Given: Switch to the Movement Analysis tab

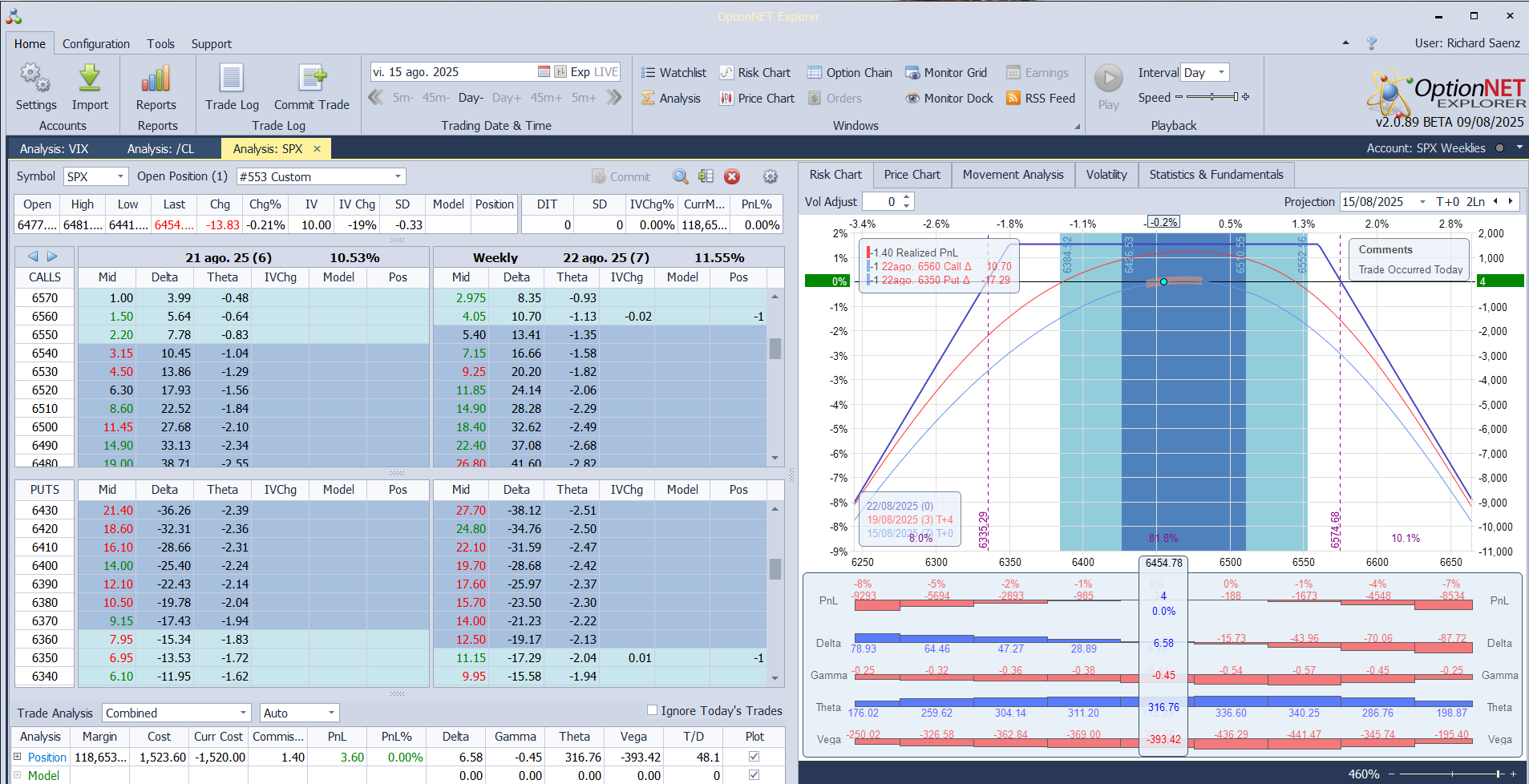Looking at the screenshot, I should point(1013,175).
